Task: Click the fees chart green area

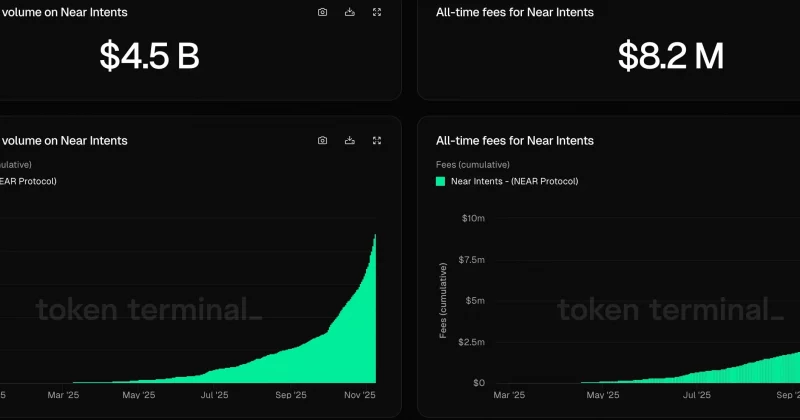Action: click(x=755, y=372)
